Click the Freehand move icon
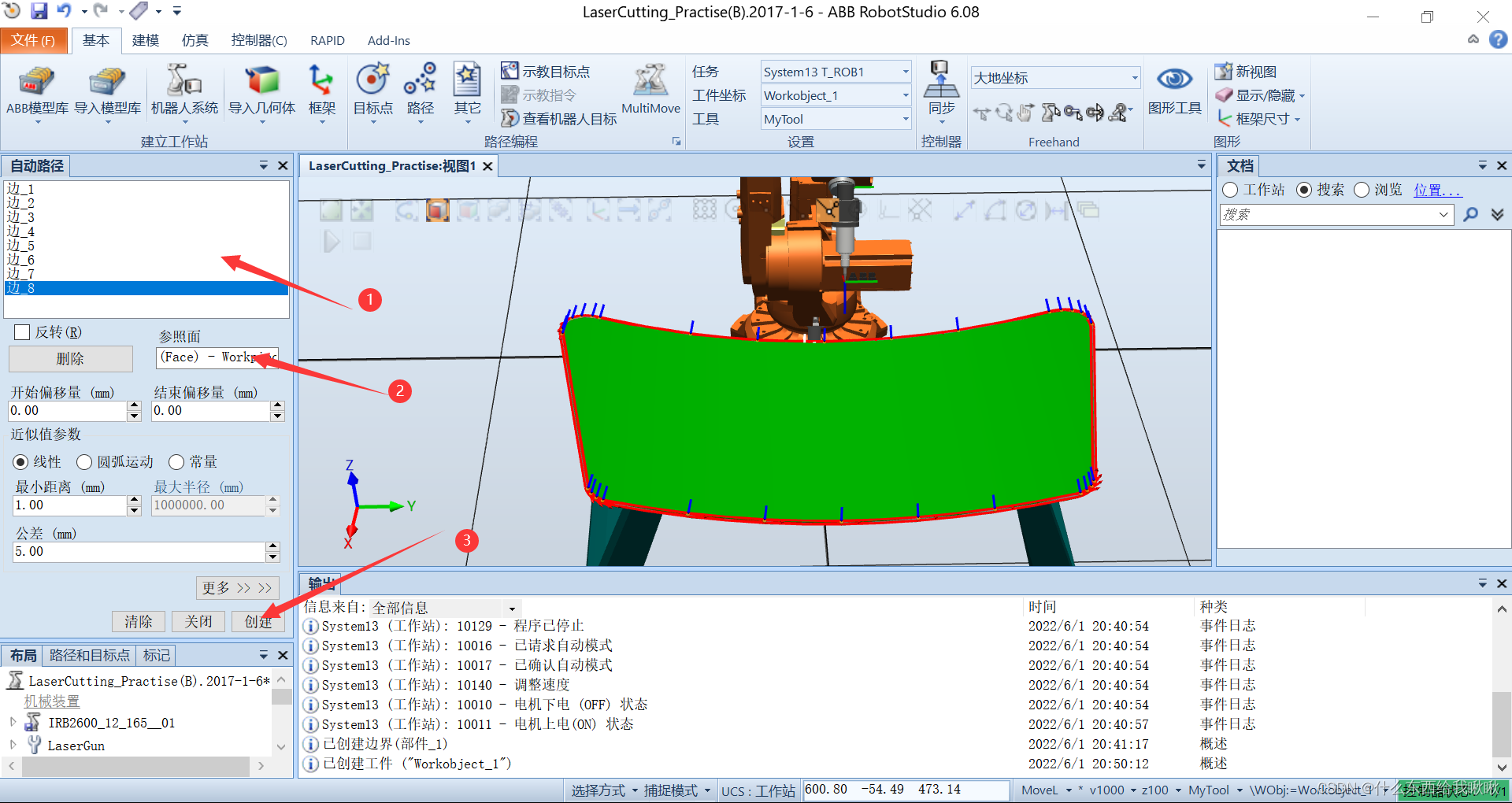 [x=981, y=113]
